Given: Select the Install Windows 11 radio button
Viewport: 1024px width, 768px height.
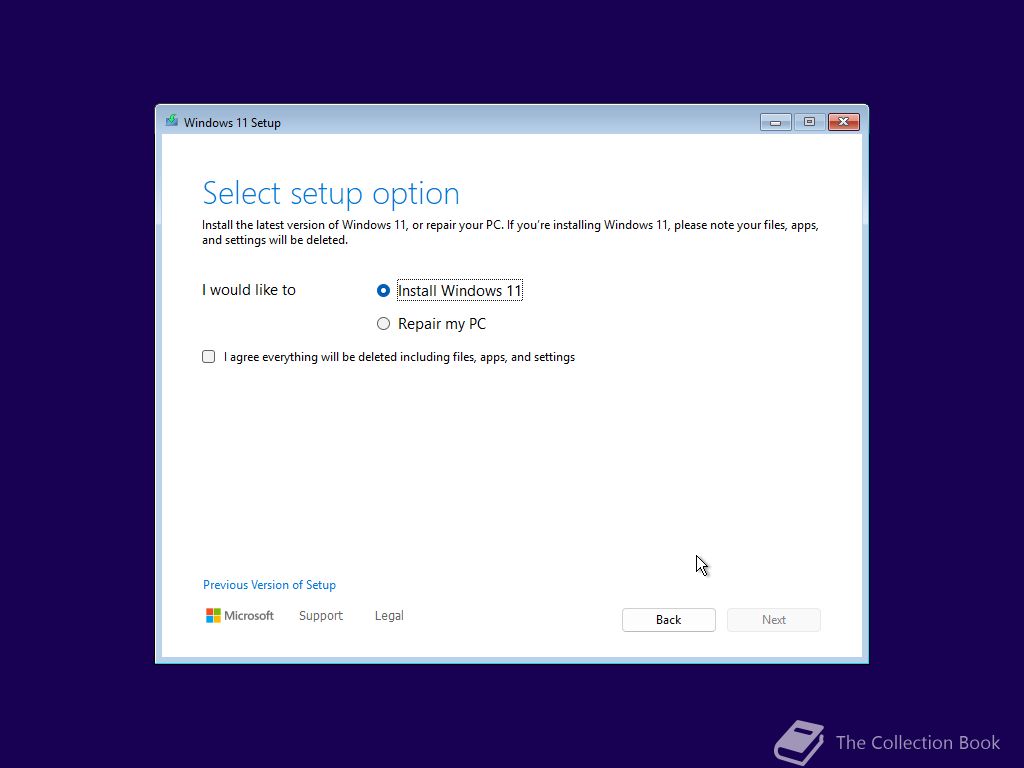Looking at the screenshot, I should (383, 291).
